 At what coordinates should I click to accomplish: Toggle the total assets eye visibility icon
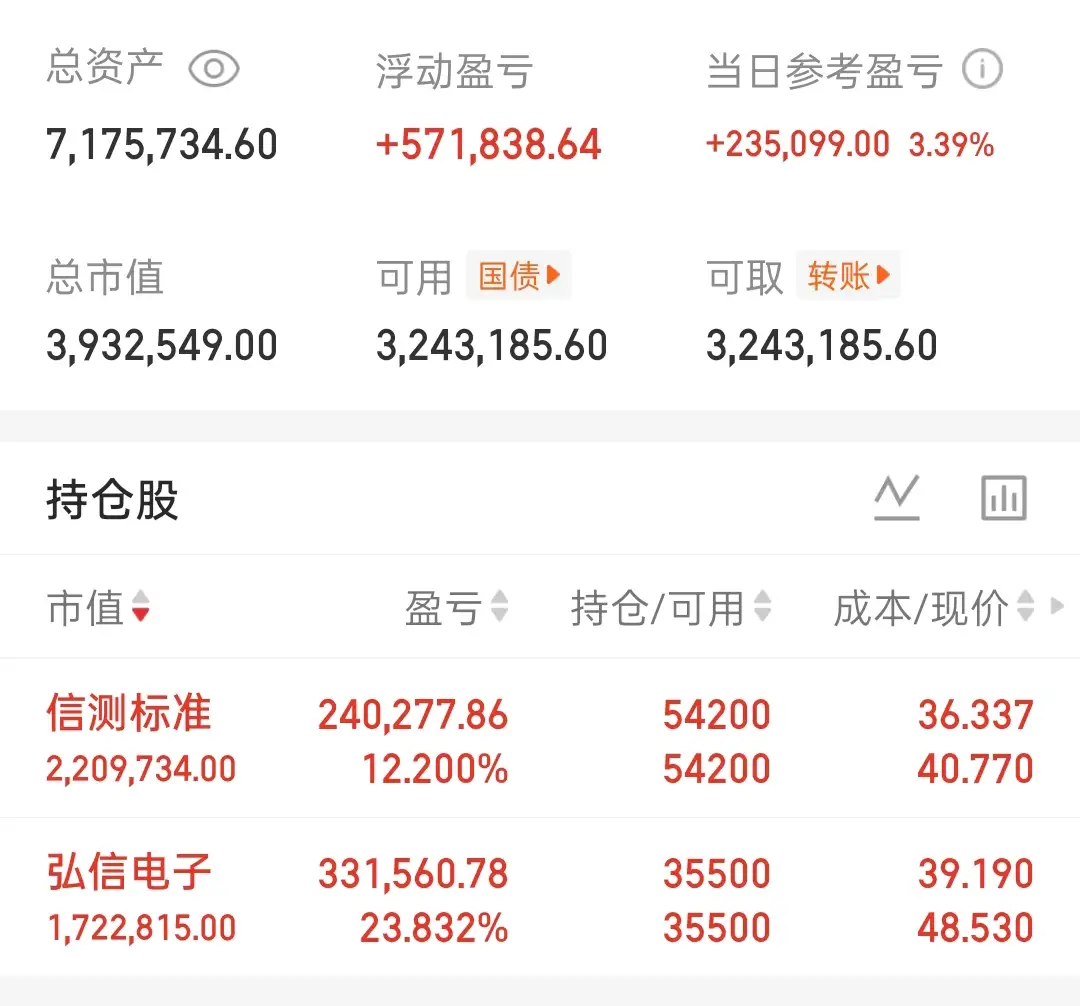pyautogui.click(x=214, y=69)
